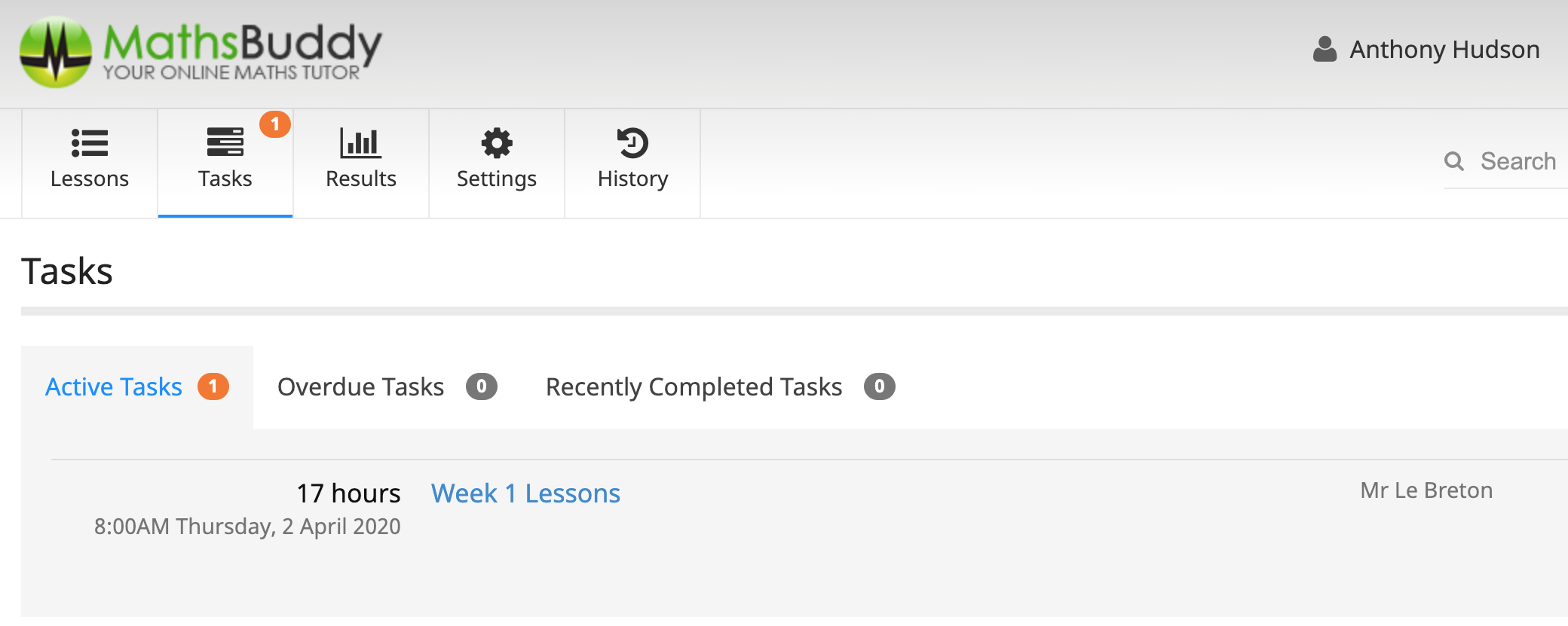
Task: Open the Recently Completed Tasks tab
Action: 694,387
